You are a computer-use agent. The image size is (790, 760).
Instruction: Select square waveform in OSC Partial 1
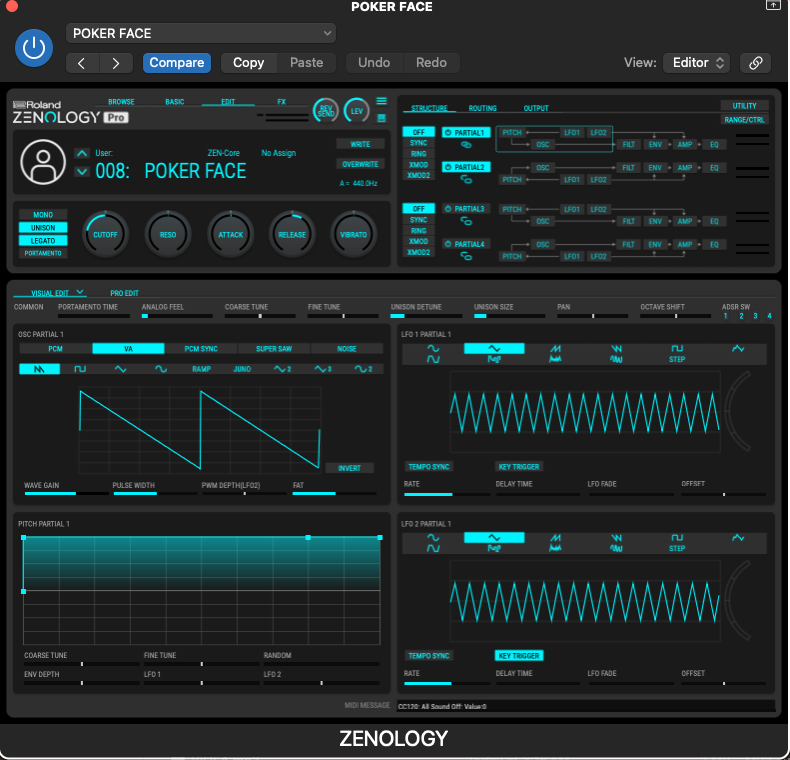[80, 369]
